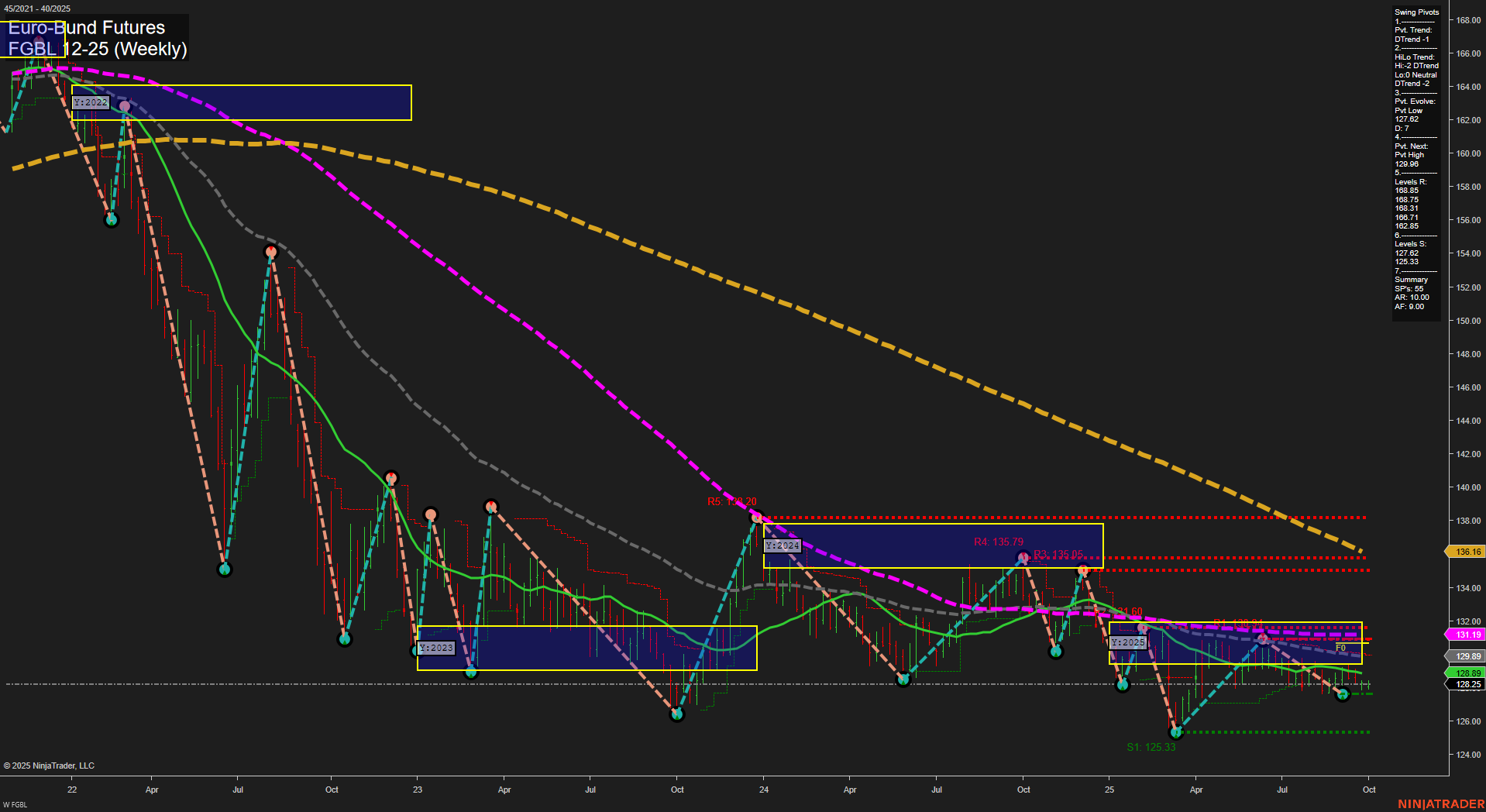
Task: Click the Y:2023 label in its yellow box
Action: pos(436,649)
